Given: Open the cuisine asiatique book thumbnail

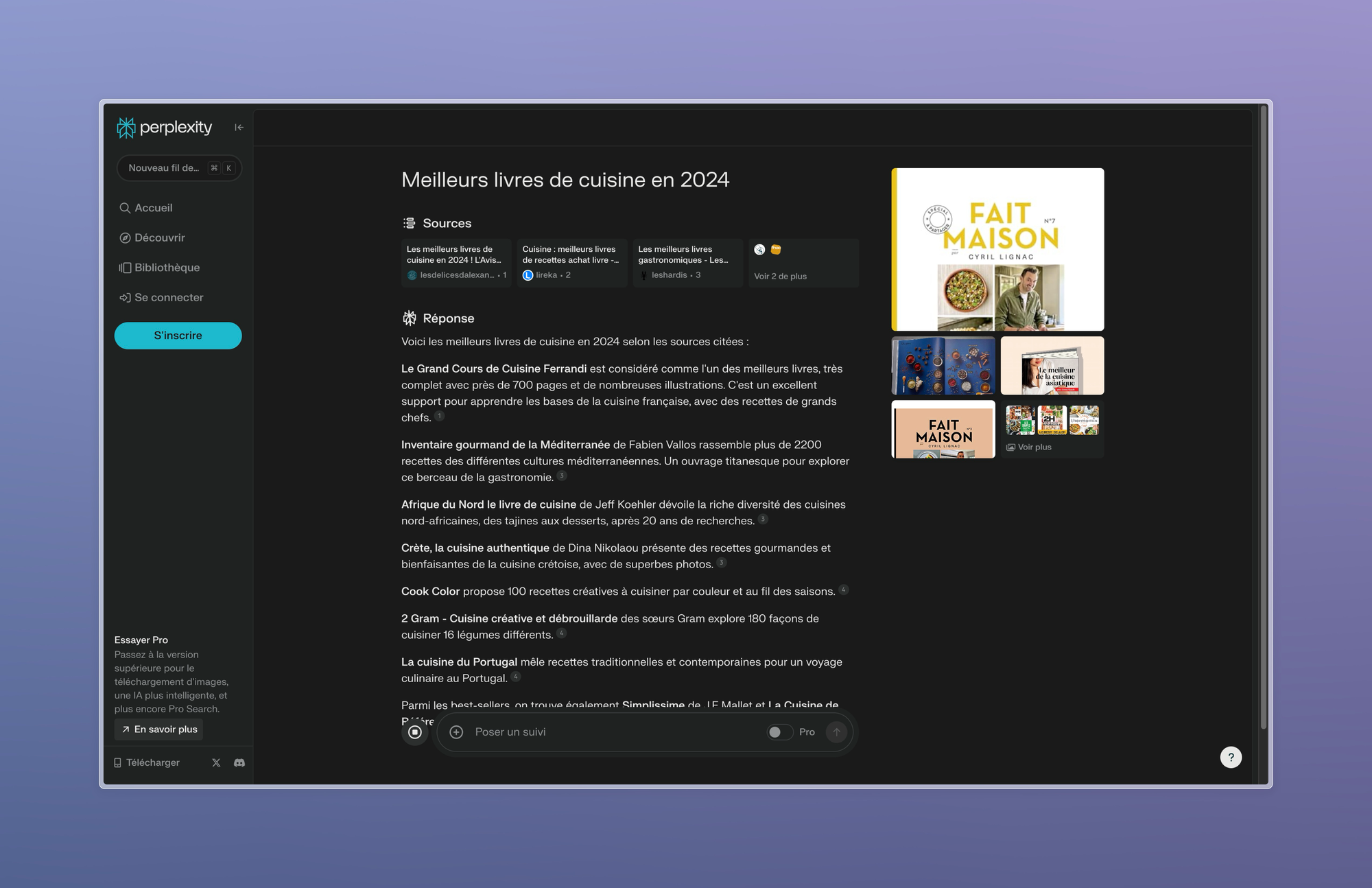Looking at the screenshot, I should point(1052,366).
